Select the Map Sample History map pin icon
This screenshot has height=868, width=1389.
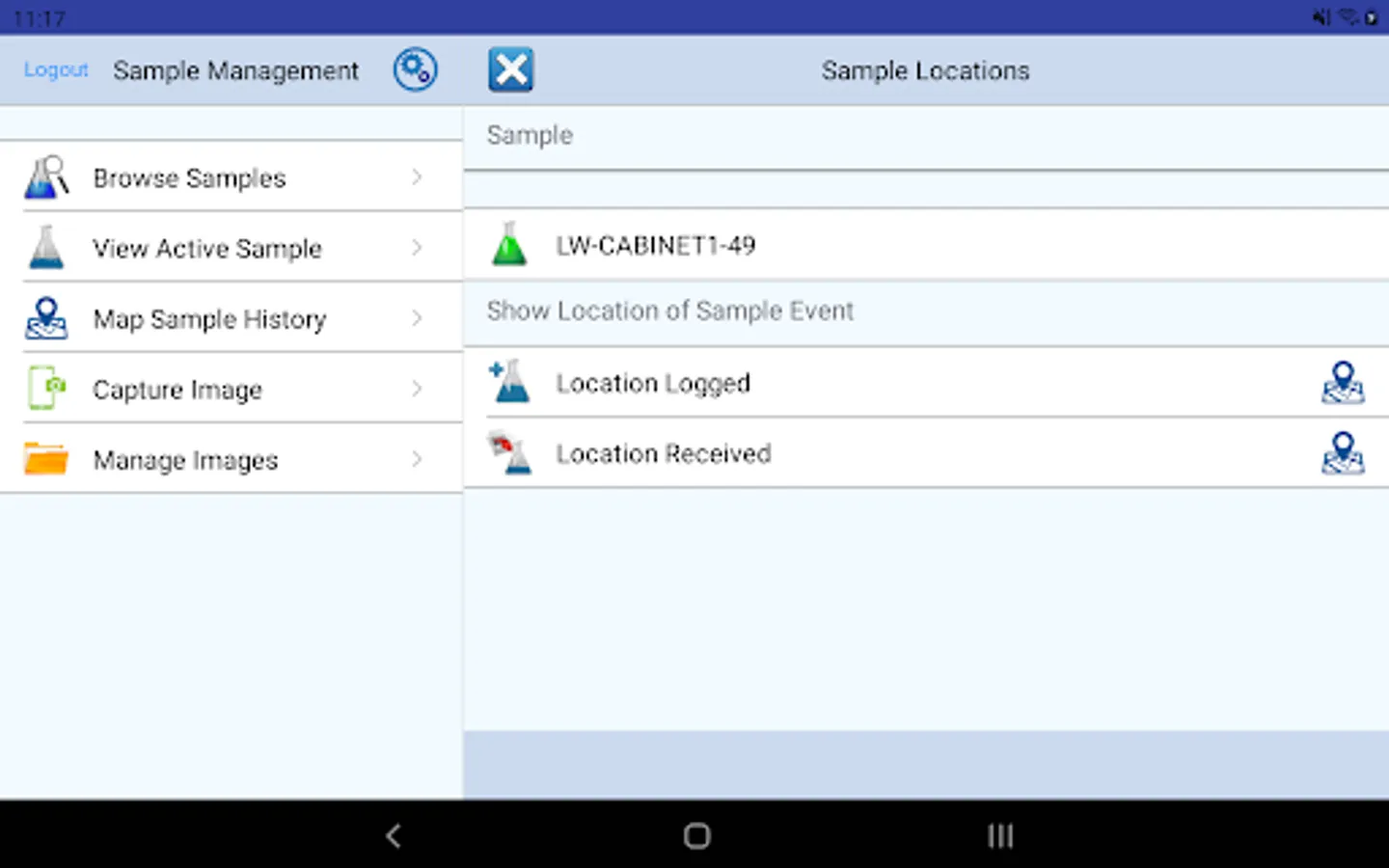[x=44, y=318]
